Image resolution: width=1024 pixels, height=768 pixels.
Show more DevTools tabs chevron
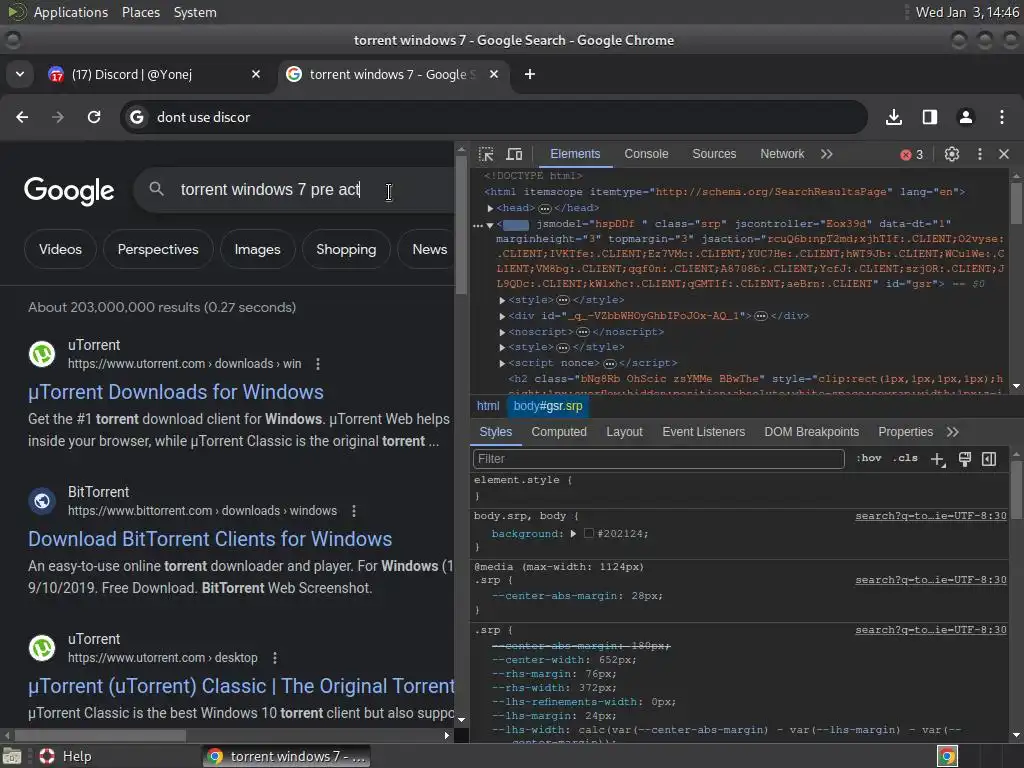coord(827,154)
